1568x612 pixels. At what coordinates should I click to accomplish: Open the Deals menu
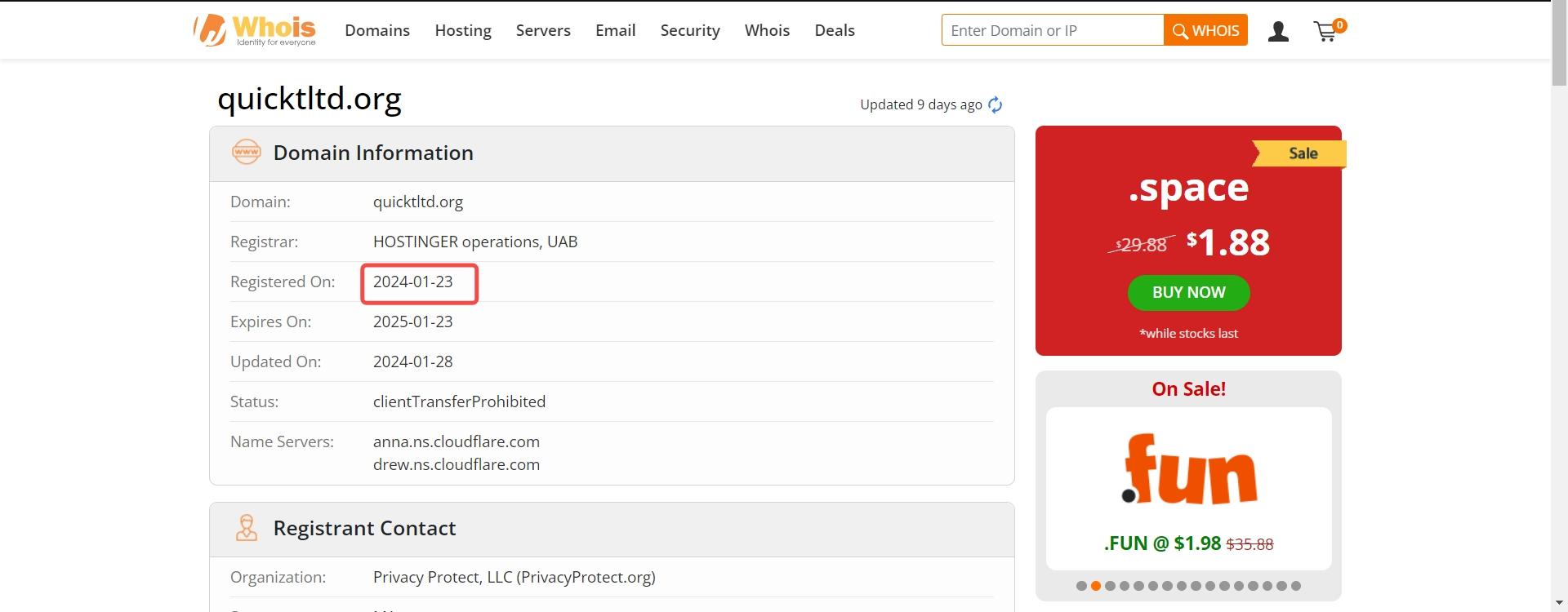pyautogui.click(x=835, y=30)
